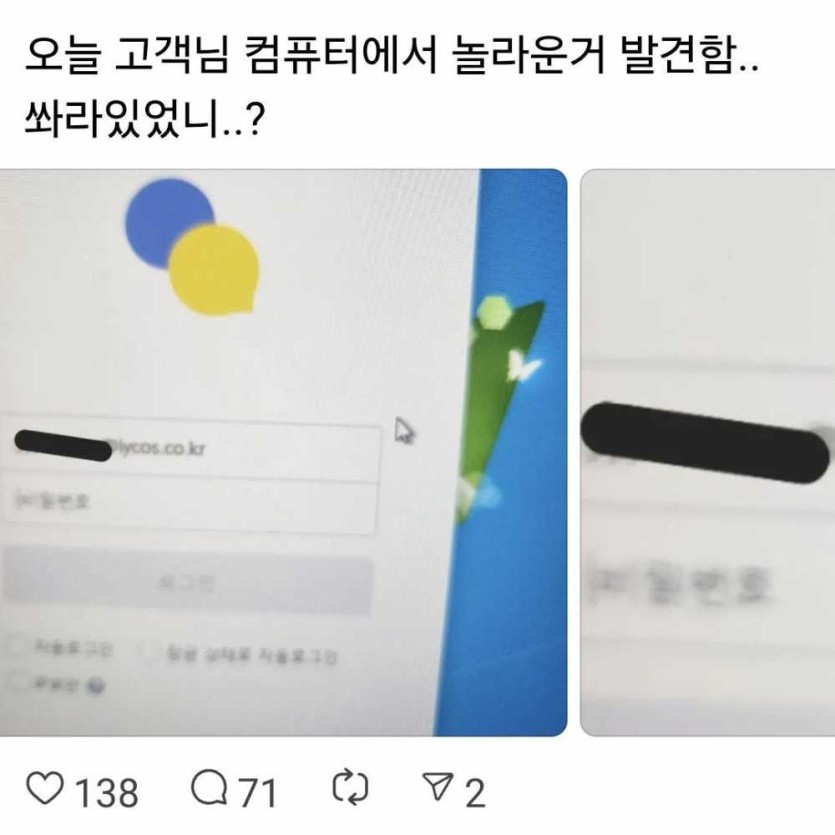This screenshot has width=835, height=835.
Task: Repost using the circular arrows icon
Action: click(x=350, y=787)
